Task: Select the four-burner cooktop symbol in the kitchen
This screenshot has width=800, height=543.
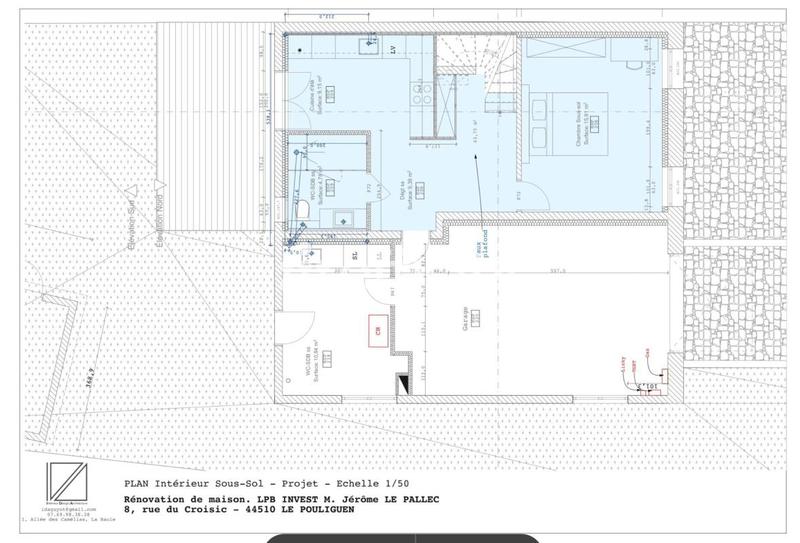Action: 421,92
